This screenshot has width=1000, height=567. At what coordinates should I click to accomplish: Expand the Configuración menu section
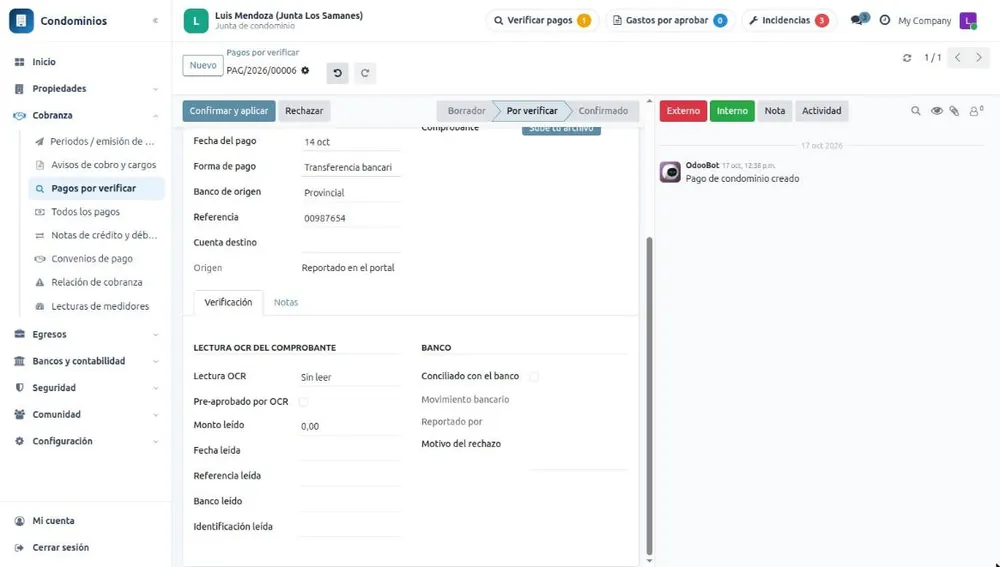156,442
